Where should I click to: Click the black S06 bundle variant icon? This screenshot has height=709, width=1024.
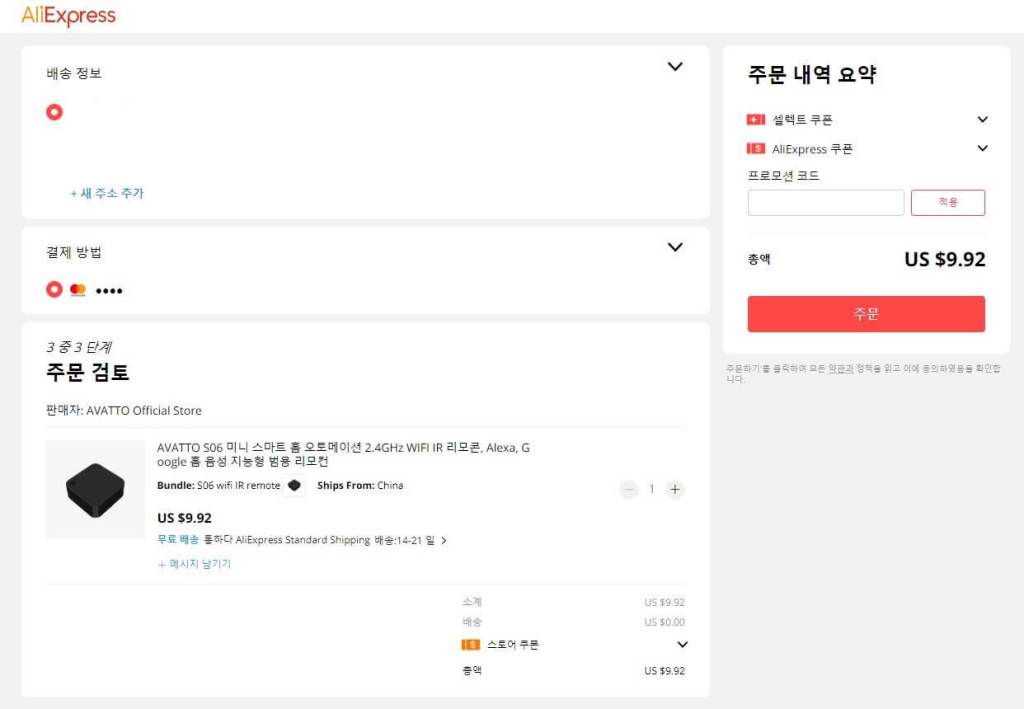(x=295, y=485)
